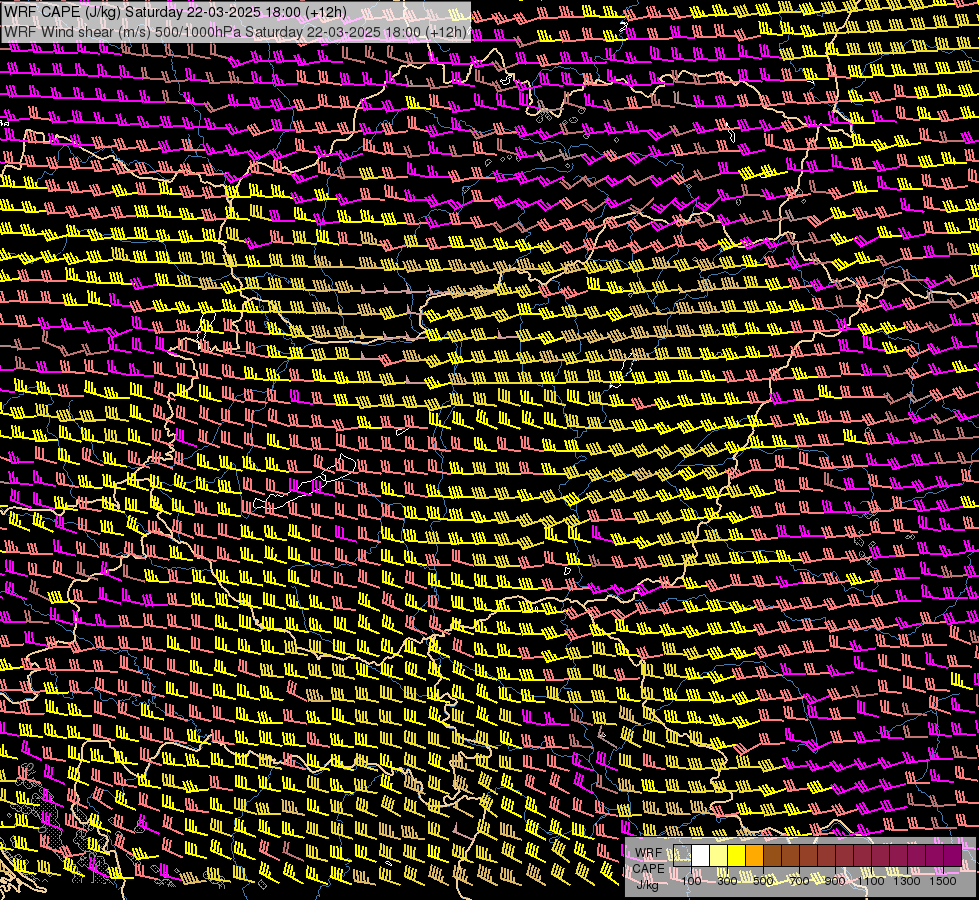The image size is (979, 900).
Task: Click the "CAPE" text in the legend
Action: pos(649,869)
